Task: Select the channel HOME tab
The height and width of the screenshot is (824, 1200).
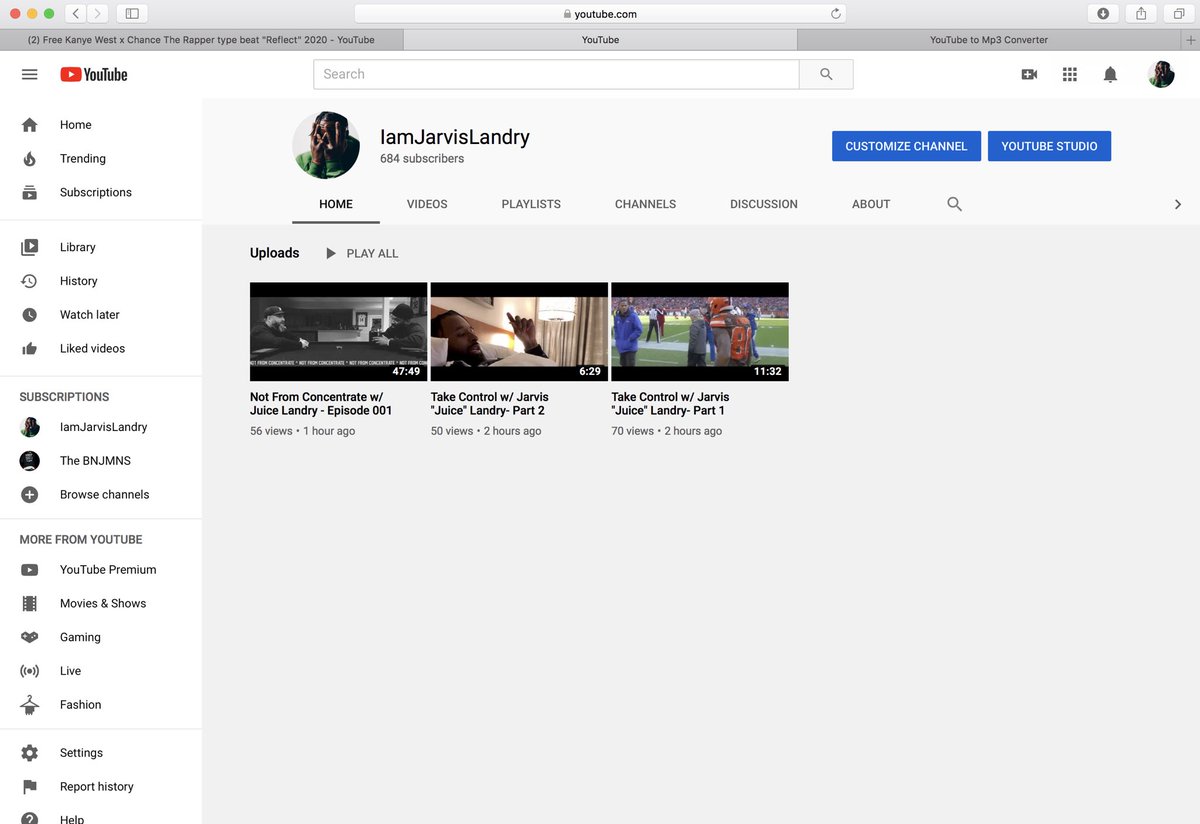Action: (x=336, y=204)
